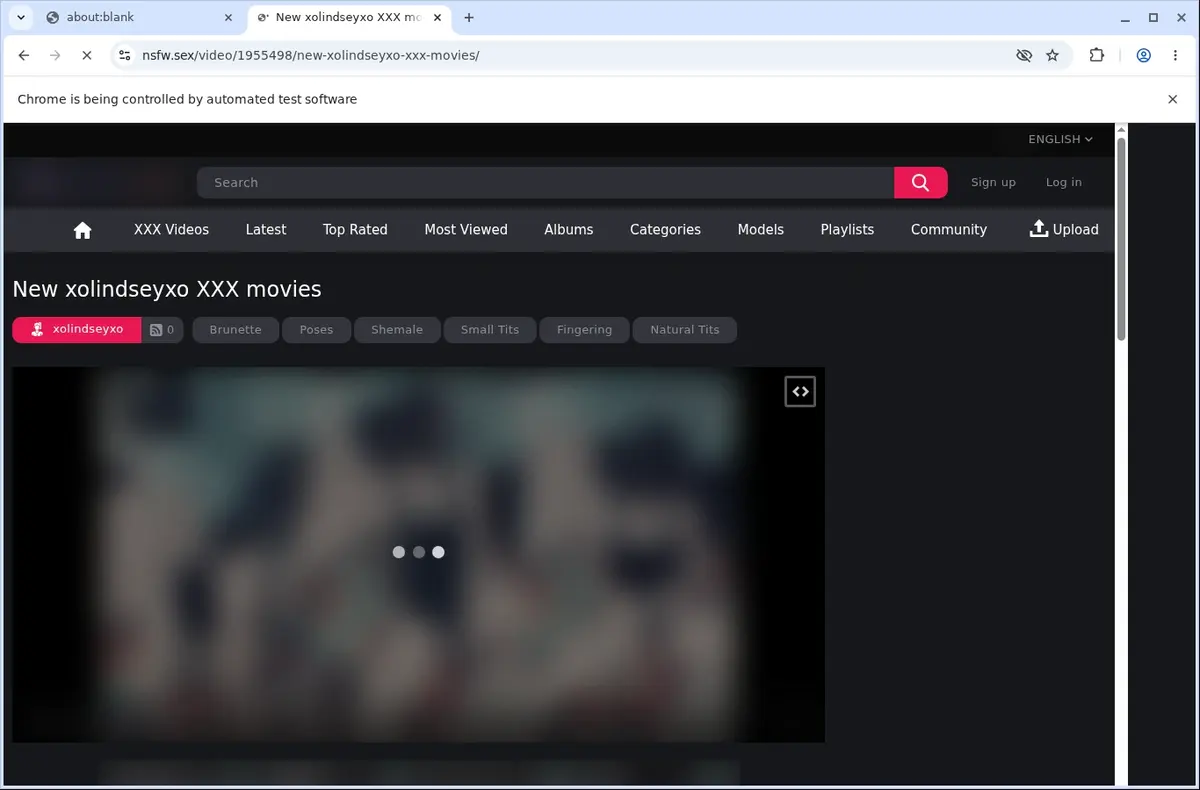Dismiss the automated test software infobar
Image resolution: width=1200 pixels, height=790 pixels.
pyautogui.click(x=1172, y=99)
